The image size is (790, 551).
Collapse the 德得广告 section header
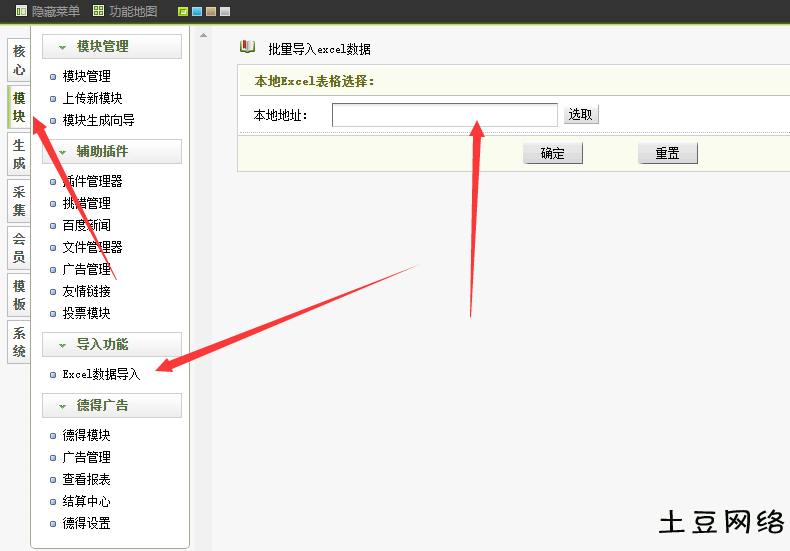tap(111, 405)
